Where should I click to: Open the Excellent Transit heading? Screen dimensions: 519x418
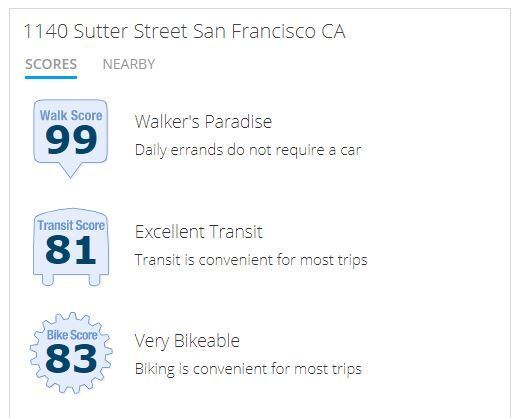click(x=199, y=232)
